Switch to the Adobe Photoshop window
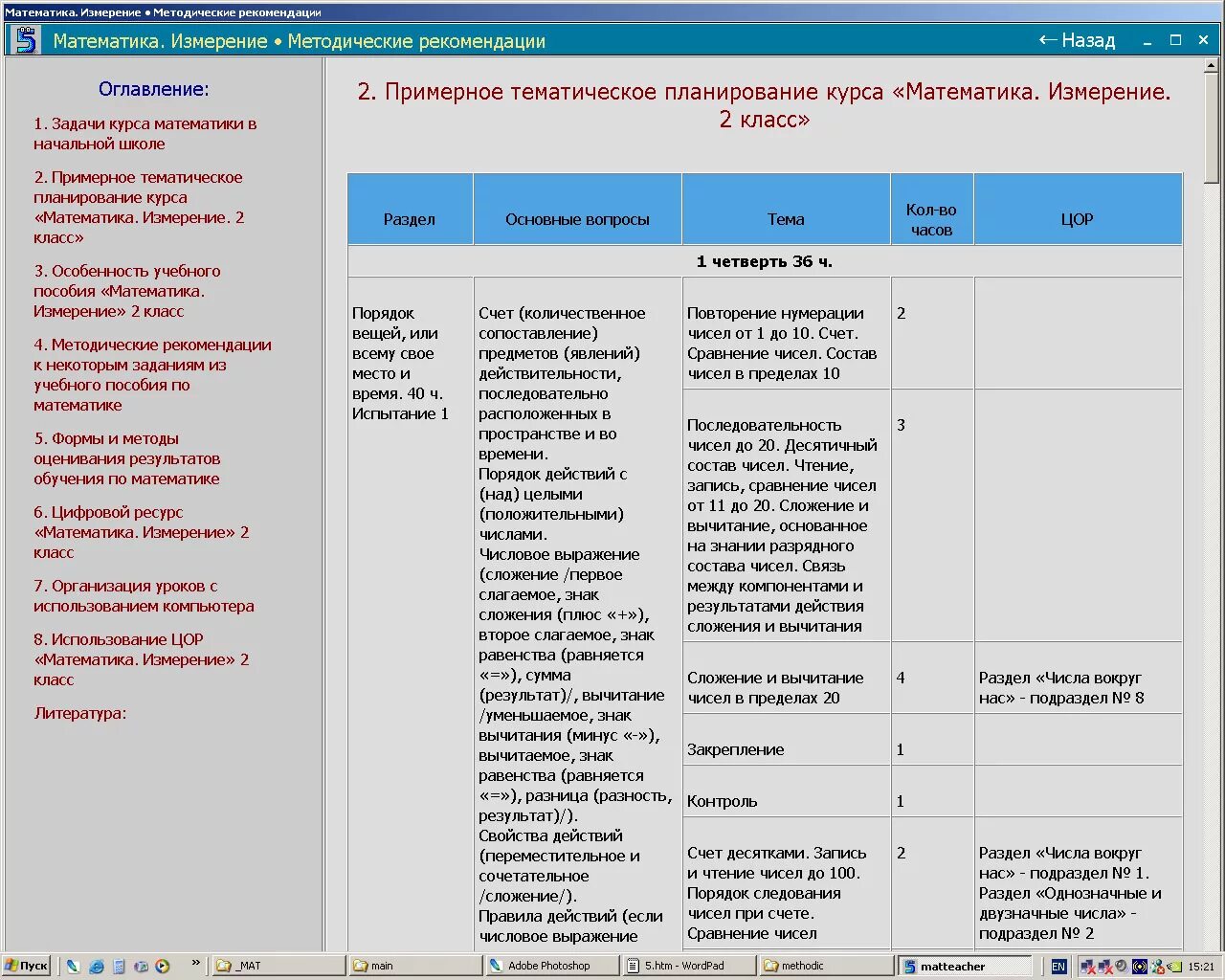The width and height of the screenshot is (1225, 980). coord(552,966)
